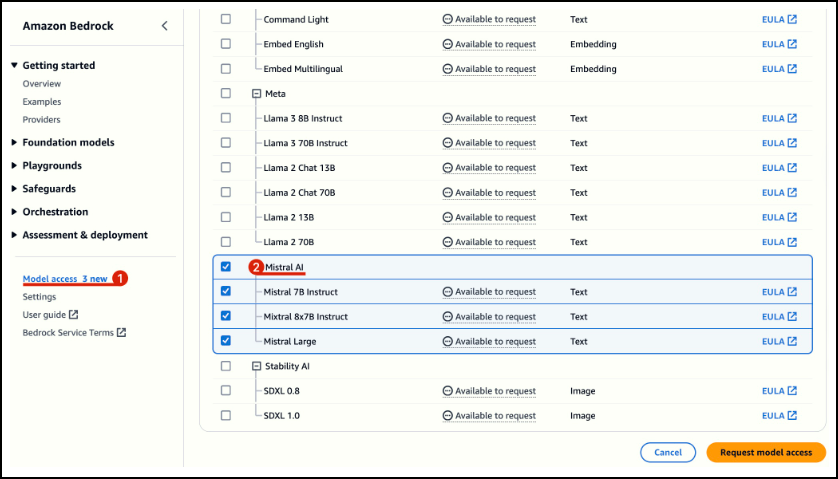Check the SDXL 1.0 checkbox
The image size is (838, 479).
point(226,415)
